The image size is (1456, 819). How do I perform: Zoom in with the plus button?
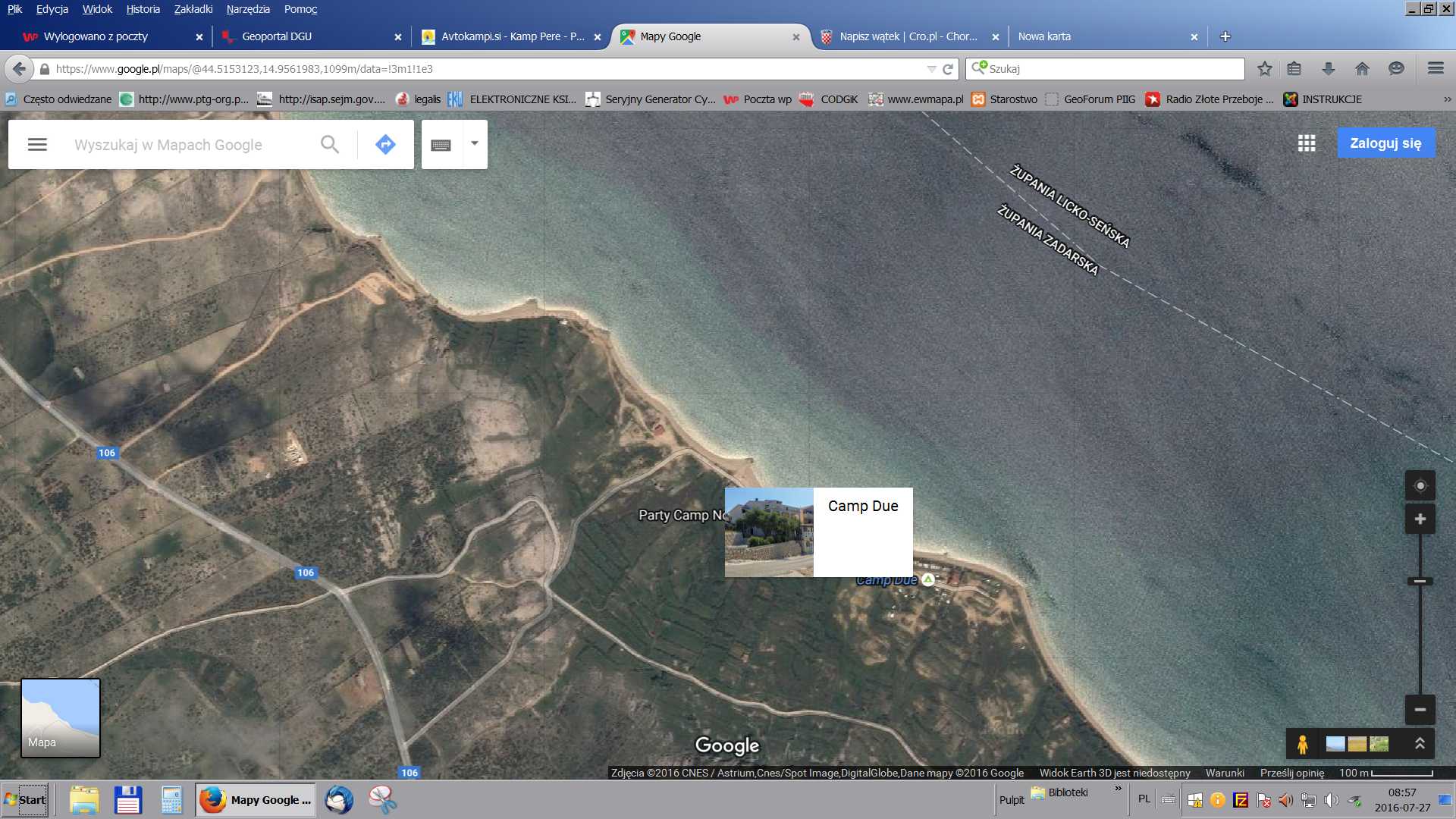click(x=1420, y=519)
